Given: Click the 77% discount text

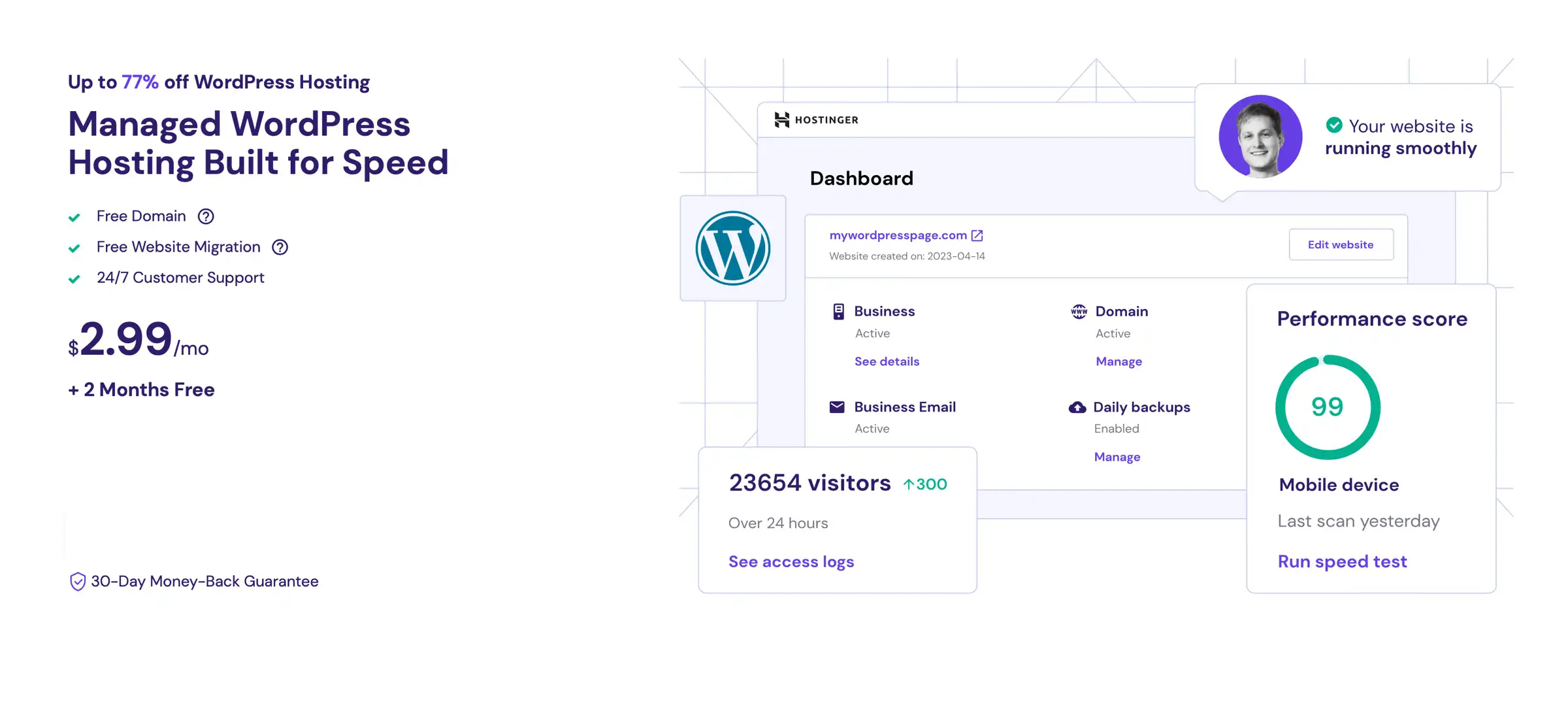Looking at the screenshot, I should 140,82.
